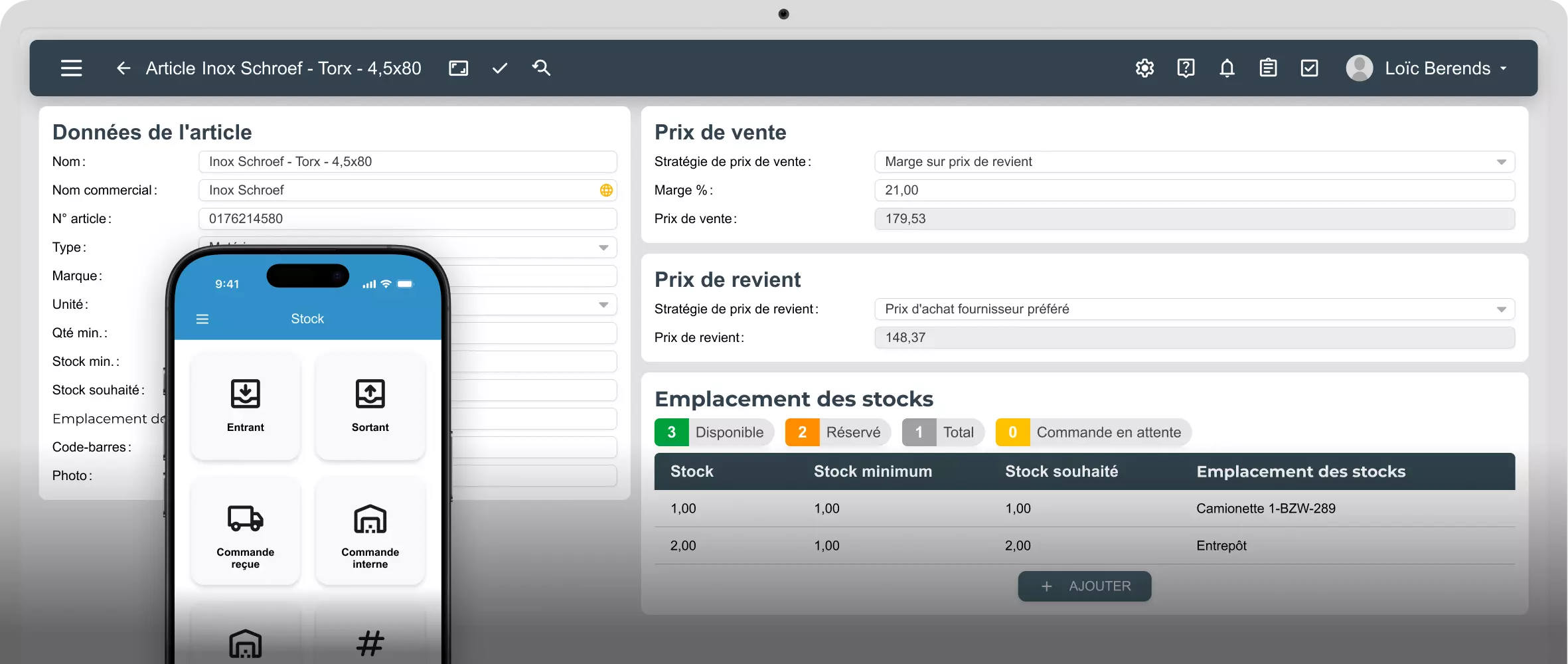Expand the Type dropdown arrow
This screenshot has width=1568, height=664.
(x=603, y=248)
